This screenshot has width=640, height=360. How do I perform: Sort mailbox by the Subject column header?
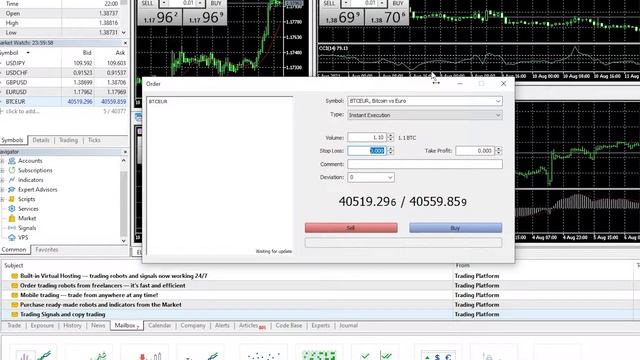tap(13, 266)
